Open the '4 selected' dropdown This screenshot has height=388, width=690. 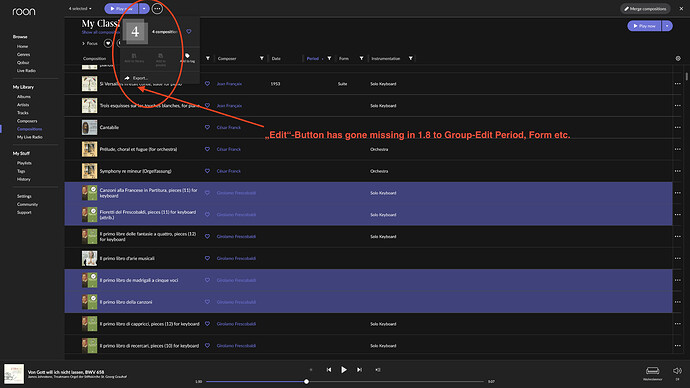tap(80, 8)
